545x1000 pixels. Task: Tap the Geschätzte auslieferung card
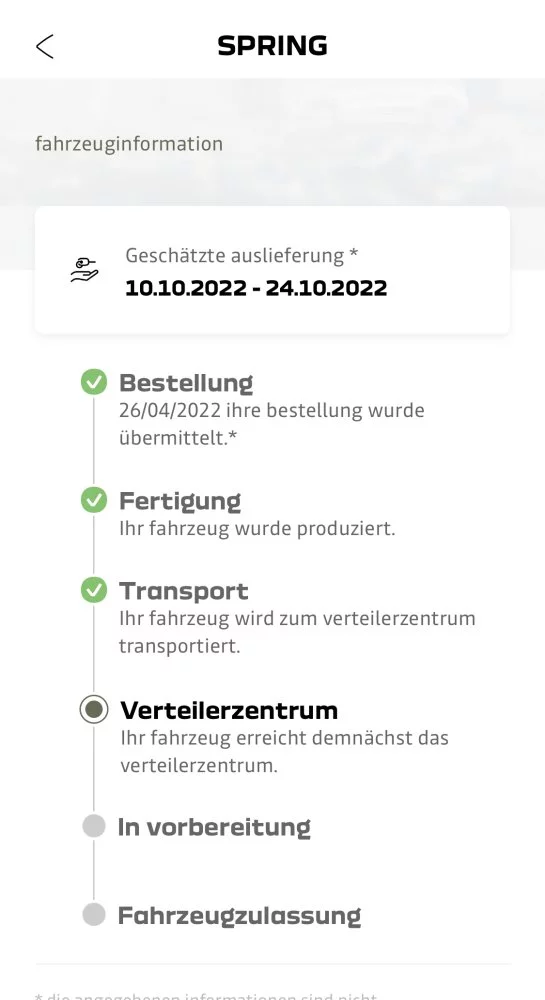pos(272,270)
